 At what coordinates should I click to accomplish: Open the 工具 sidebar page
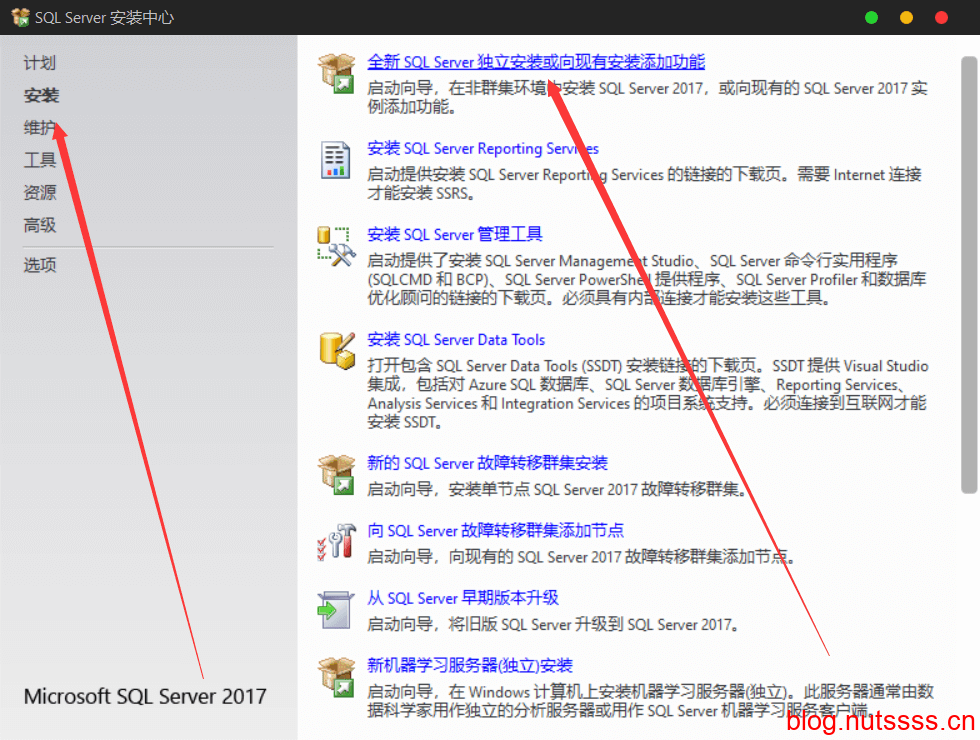pos(40,160)
